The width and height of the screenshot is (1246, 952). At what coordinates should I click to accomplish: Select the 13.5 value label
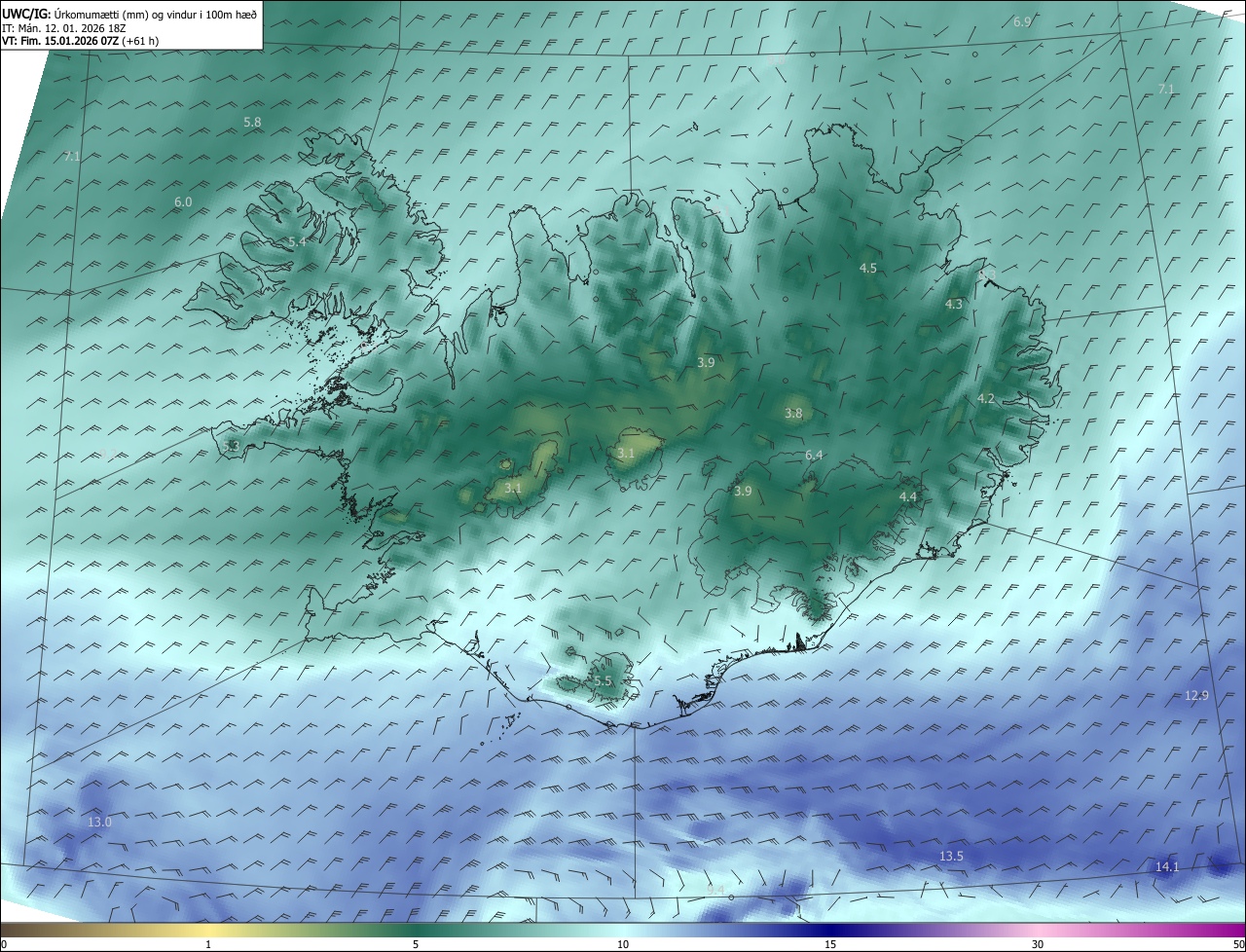coord(951,857)
